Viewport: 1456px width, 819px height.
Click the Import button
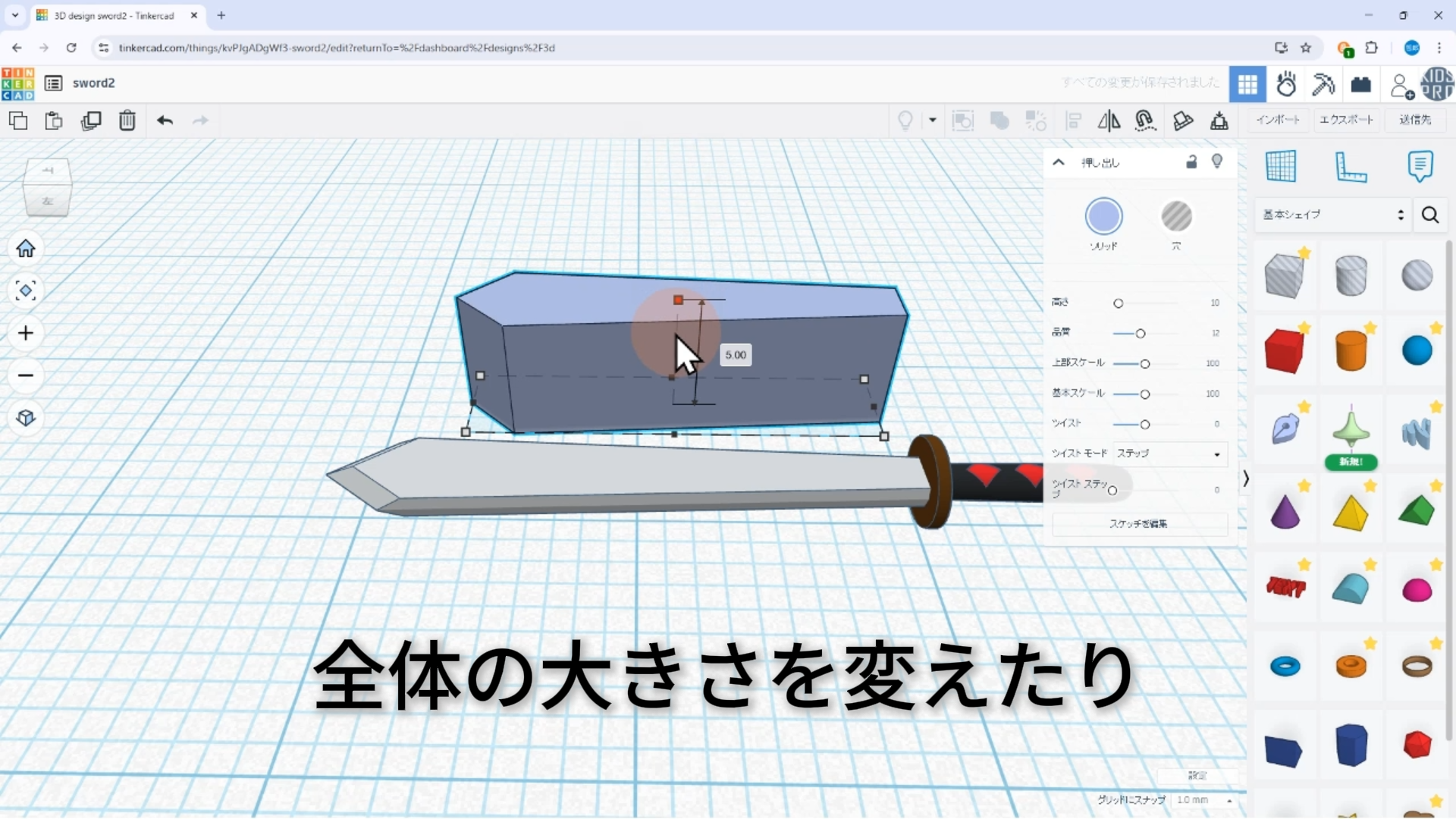[x=1278, y=120]
